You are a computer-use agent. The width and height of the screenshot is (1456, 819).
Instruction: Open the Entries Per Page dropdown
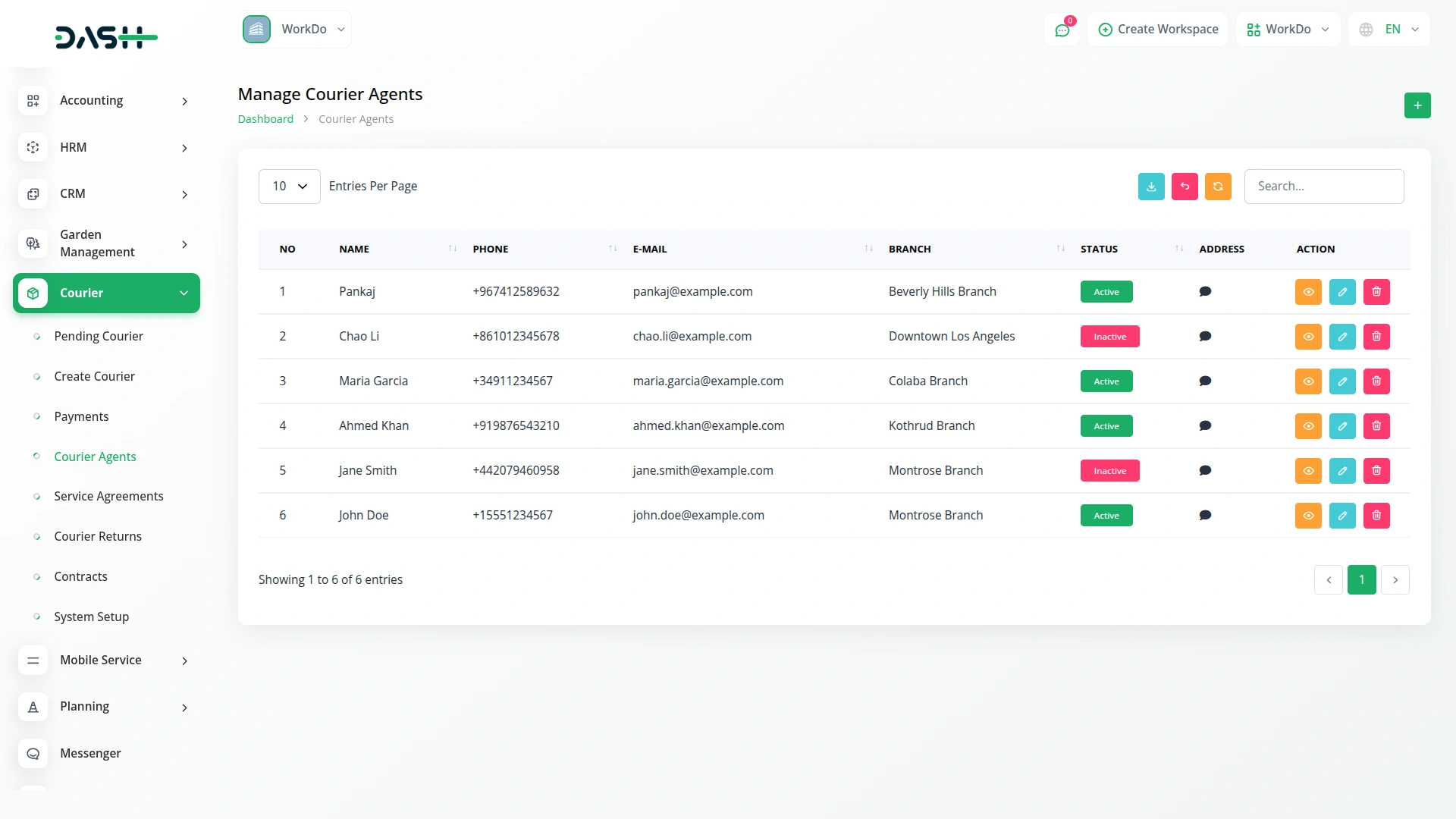[288, 186]
